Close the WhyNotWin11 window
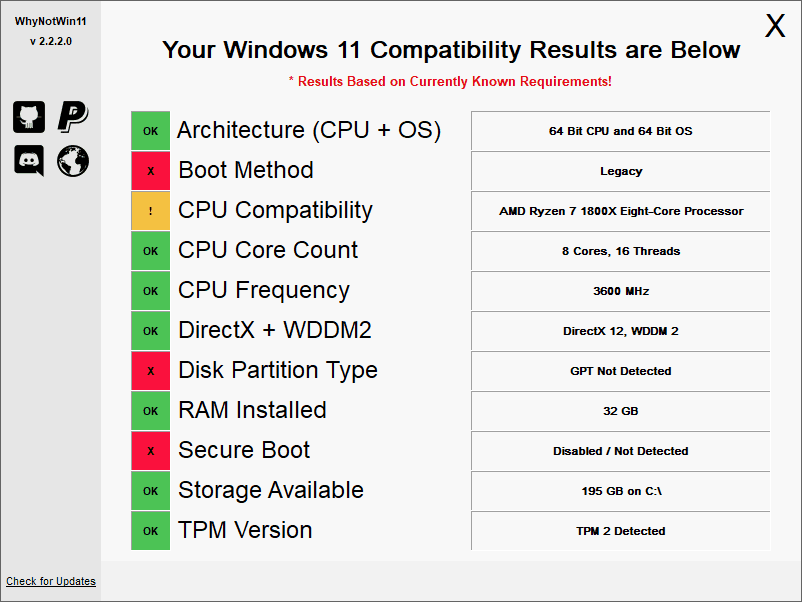 (x=775, y=26)
